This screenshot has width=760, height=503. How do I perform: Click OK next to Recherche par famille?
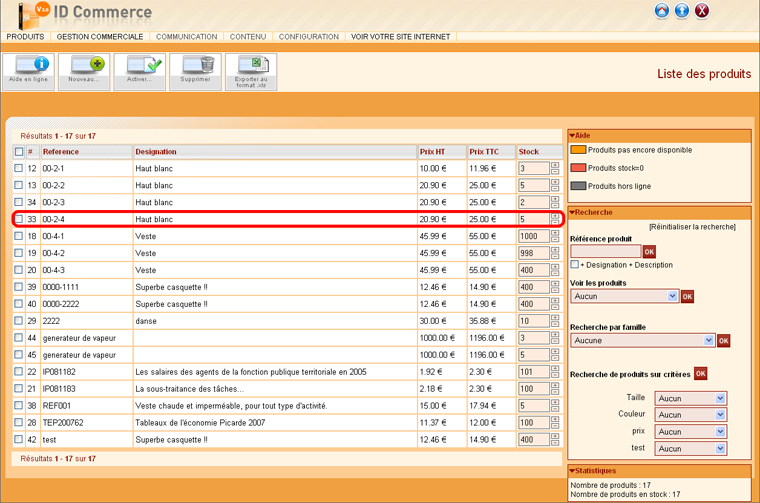[x=724, y=341]
